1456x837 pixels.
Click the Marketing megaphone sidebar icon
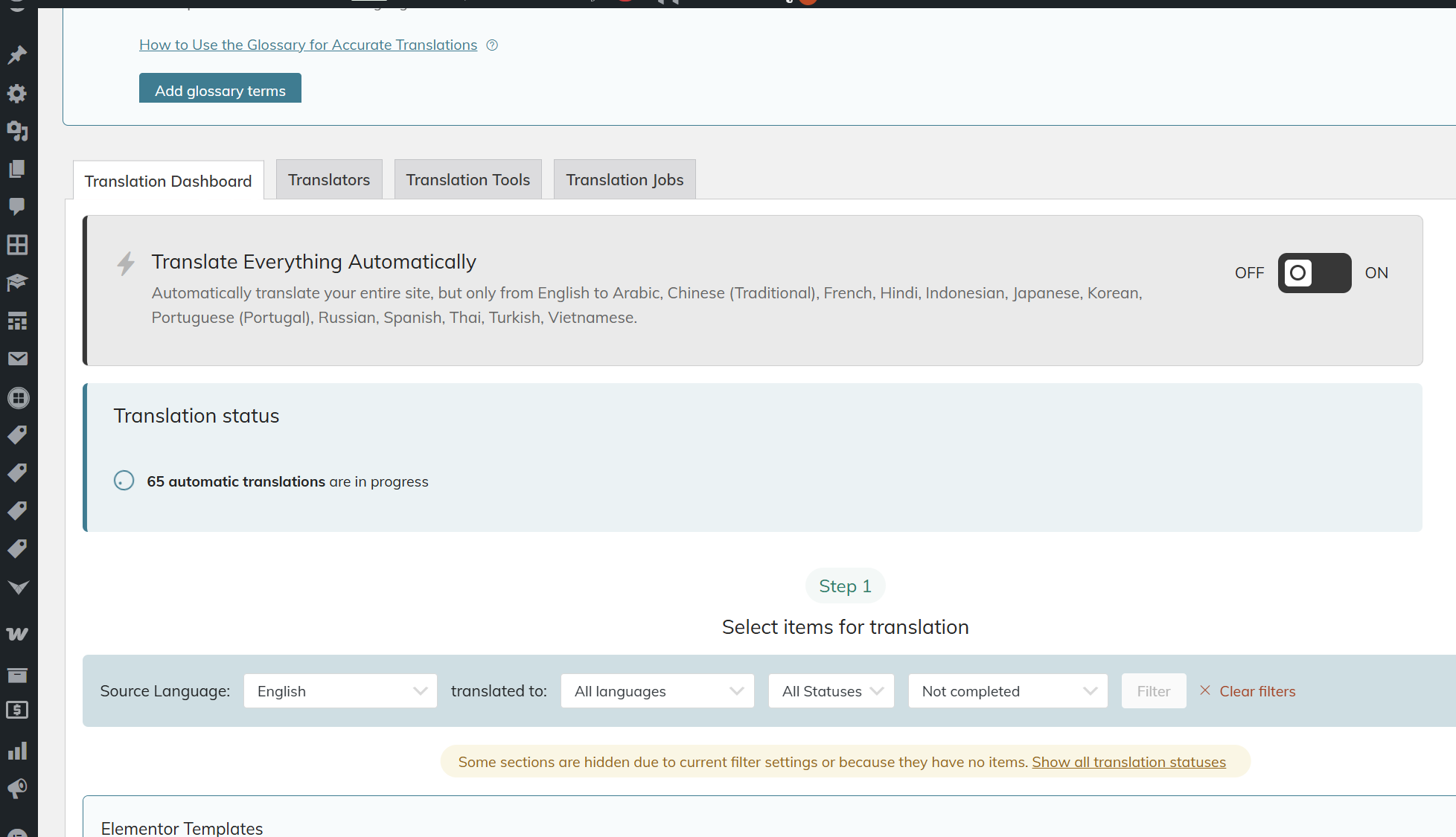point(17,789)
